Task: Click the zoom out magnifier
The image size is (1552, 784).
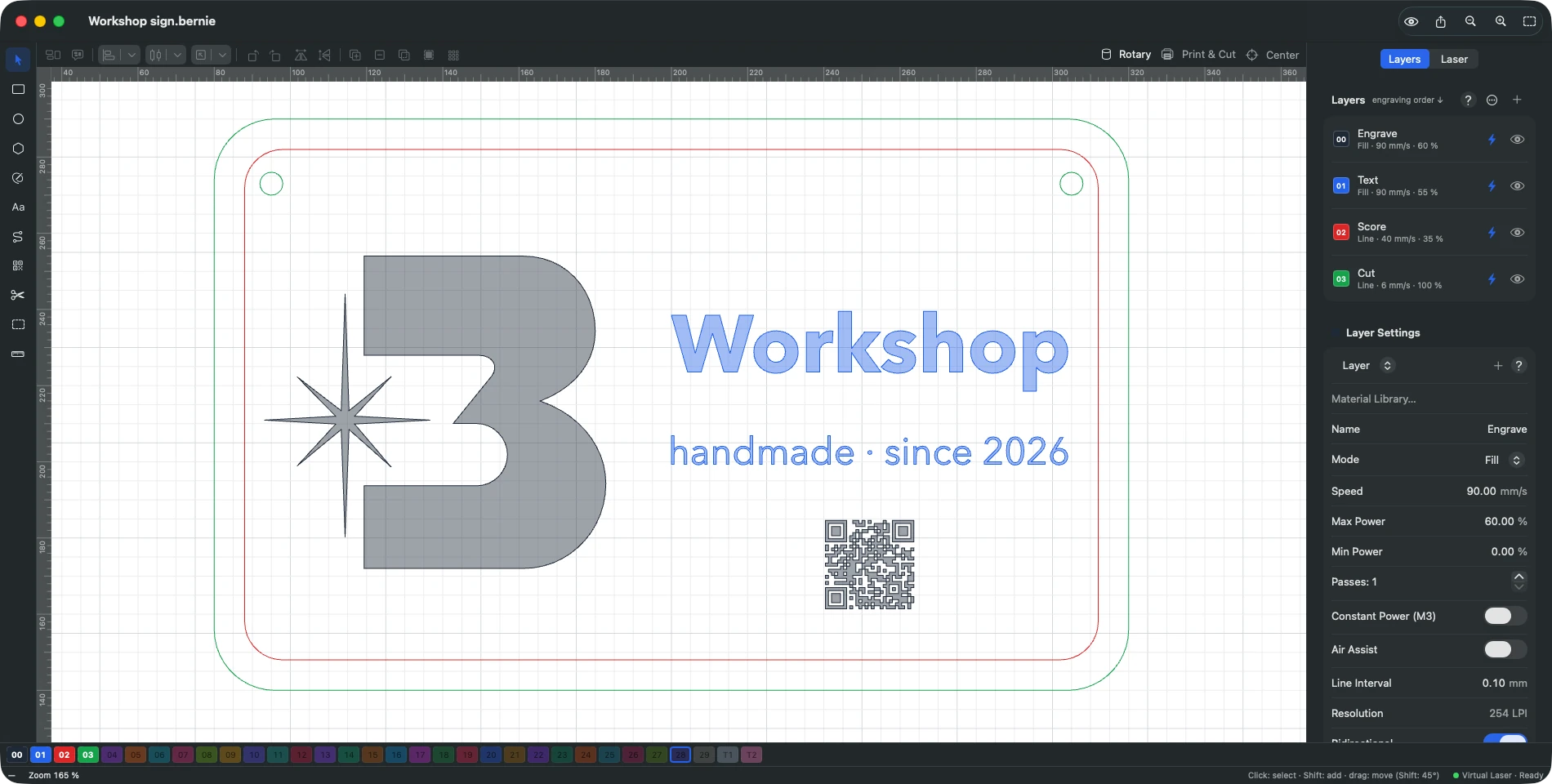Action: [x=1470, y=21]
